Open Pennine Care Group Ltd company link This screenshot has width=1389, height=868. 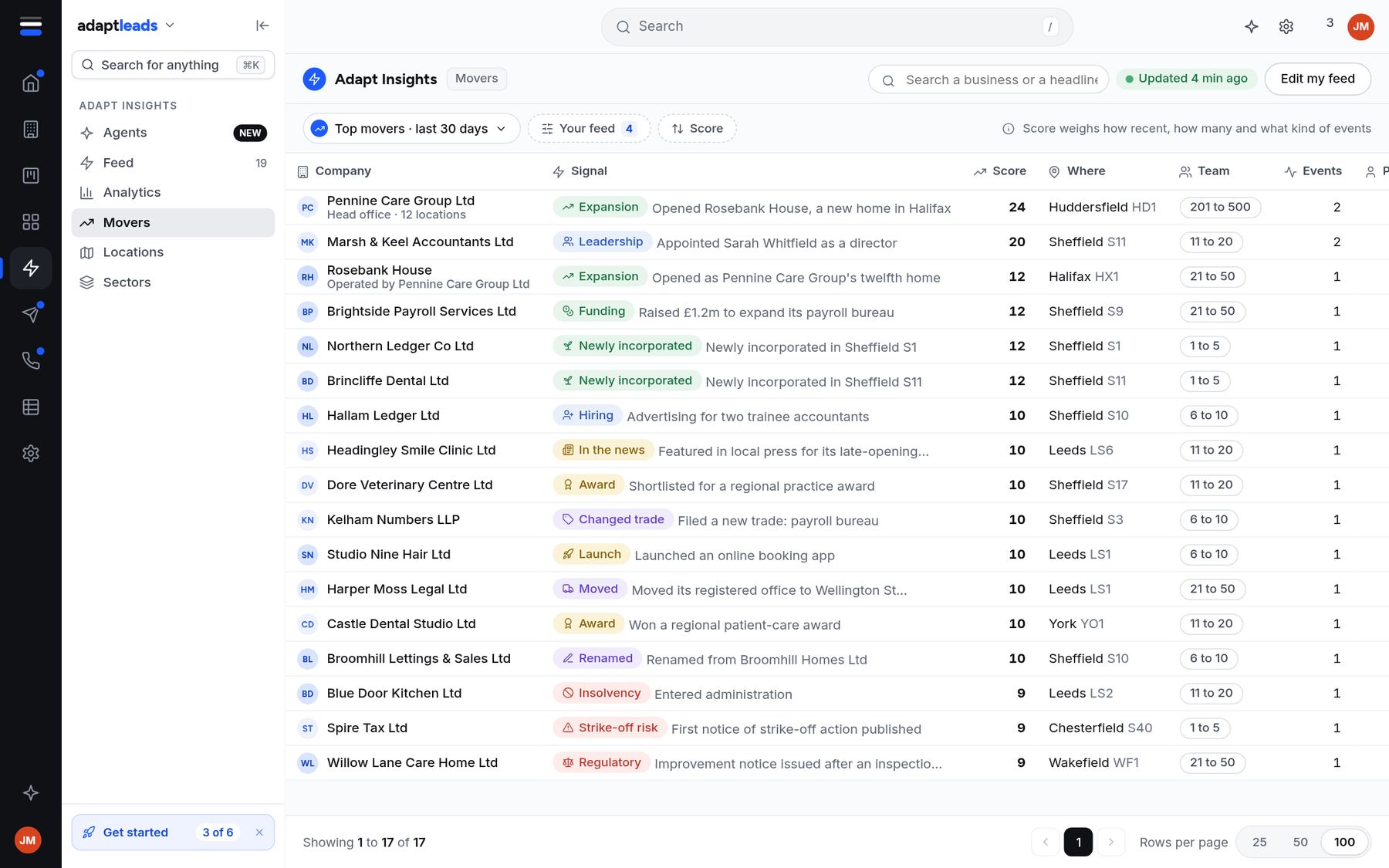(400, 201)
